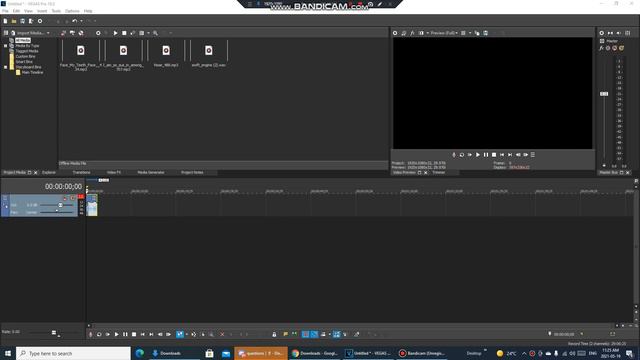Toggle loop playback in timeline transport
640x360 pixels.
pos(99,334)
